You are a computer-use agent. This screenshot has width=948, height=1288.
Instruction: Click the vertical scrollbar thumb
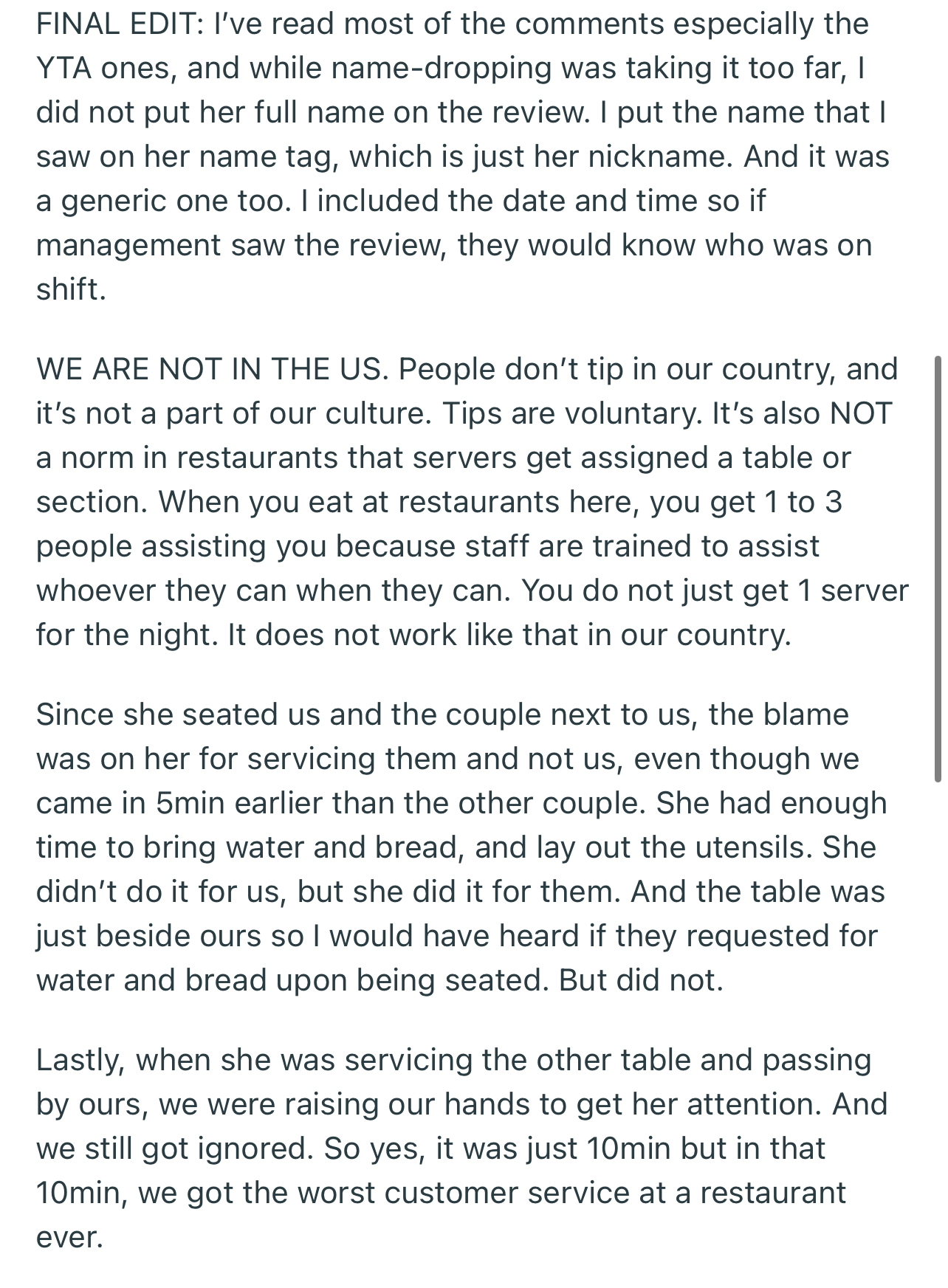pyautogui.click(x=937, y=568)
